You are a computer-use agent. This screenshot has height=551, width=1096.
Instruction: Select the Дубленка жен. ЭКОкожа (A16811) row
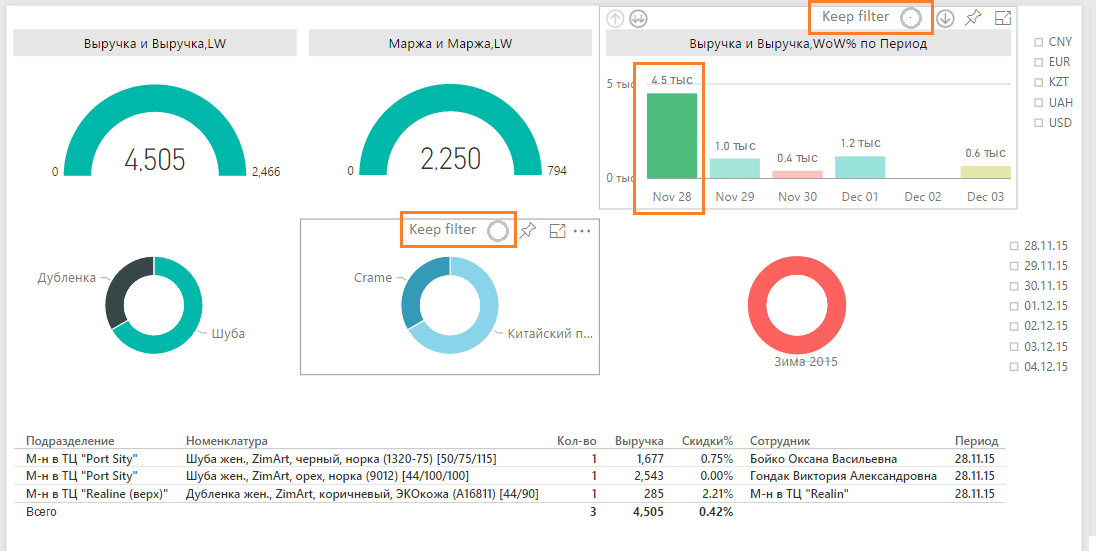pos(510,494)
